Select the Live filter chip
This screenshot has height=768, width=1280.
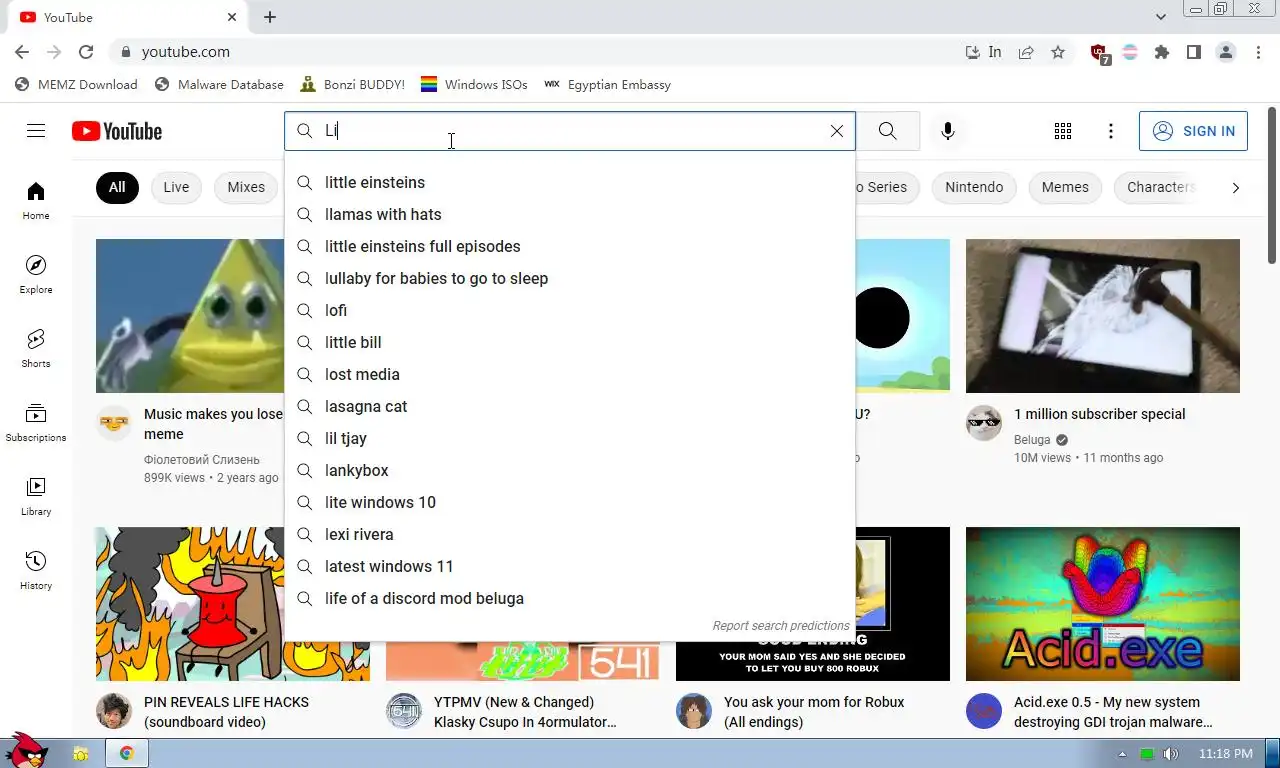(176, 187)
